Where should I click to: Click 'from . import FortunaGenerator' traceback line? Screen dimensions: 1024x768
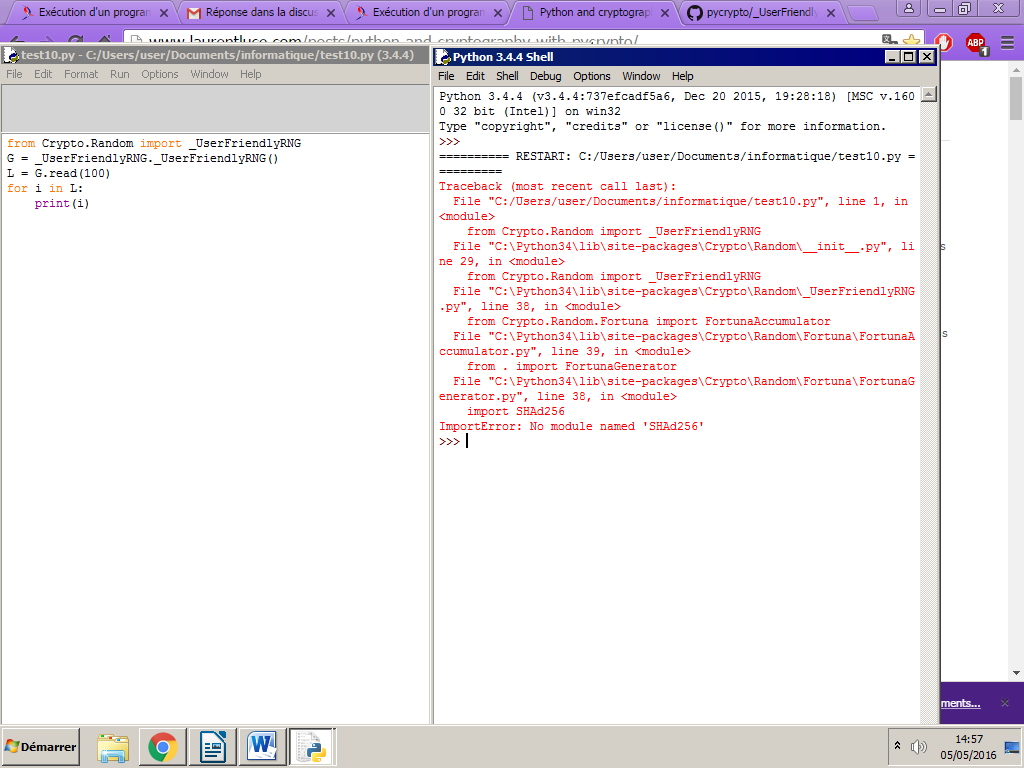(571, 366)
